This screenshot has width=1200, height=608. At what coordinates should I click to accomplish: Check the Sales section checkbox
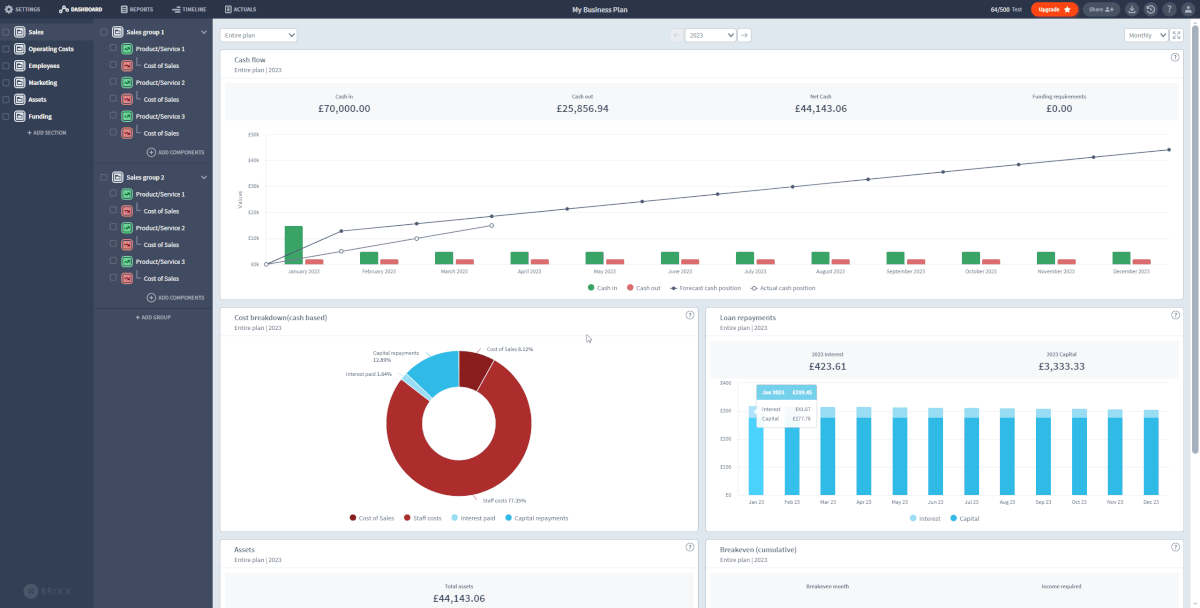(x=6, y=32)
